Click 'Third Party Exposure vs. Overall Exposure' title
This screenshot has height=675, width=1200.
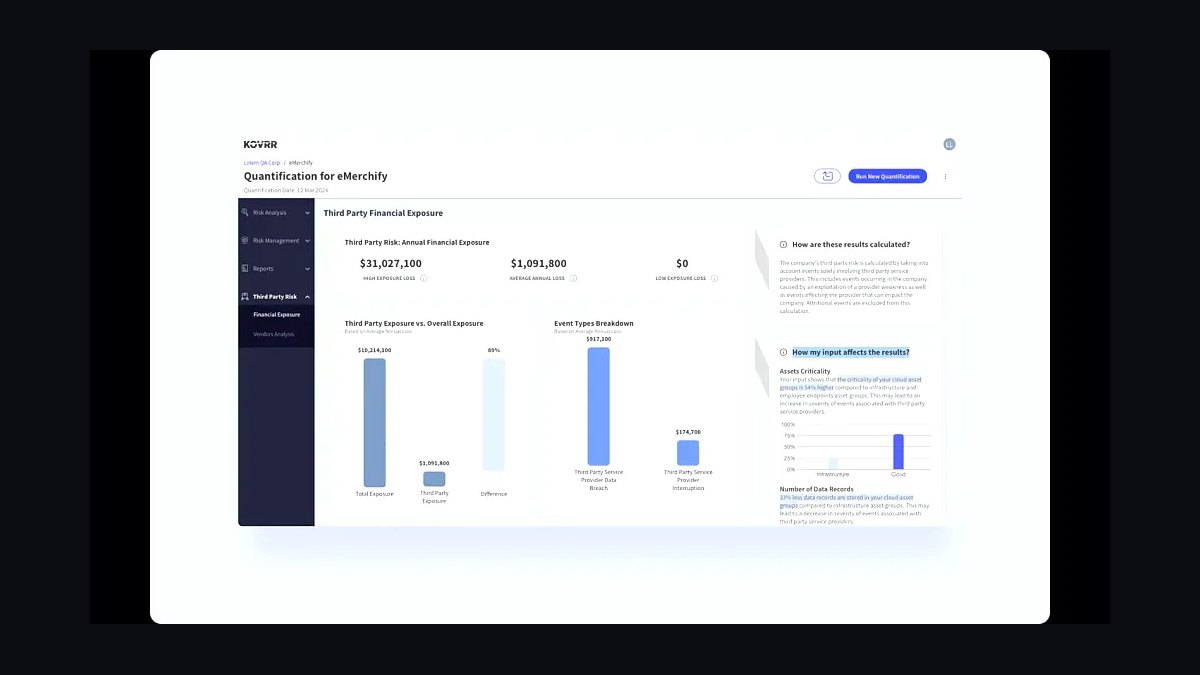coord(414,323)
